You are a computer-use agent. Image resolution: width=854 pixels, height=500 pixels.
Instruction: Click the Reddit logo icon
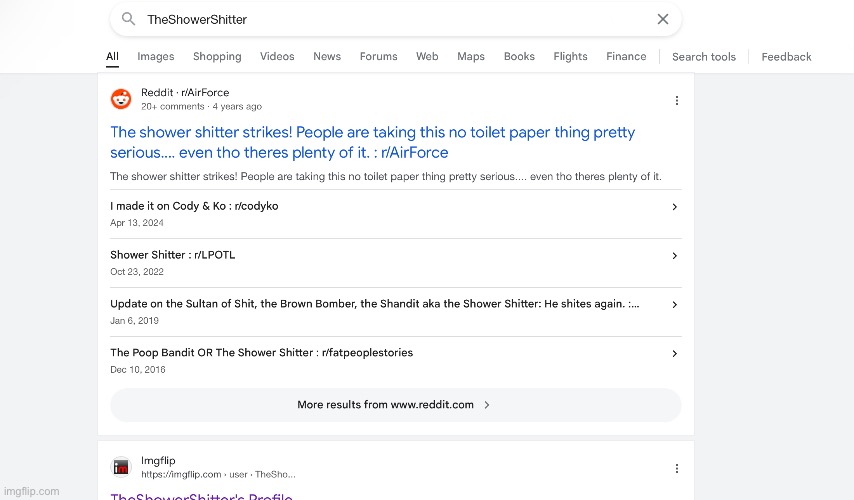(x=121, y=99)
